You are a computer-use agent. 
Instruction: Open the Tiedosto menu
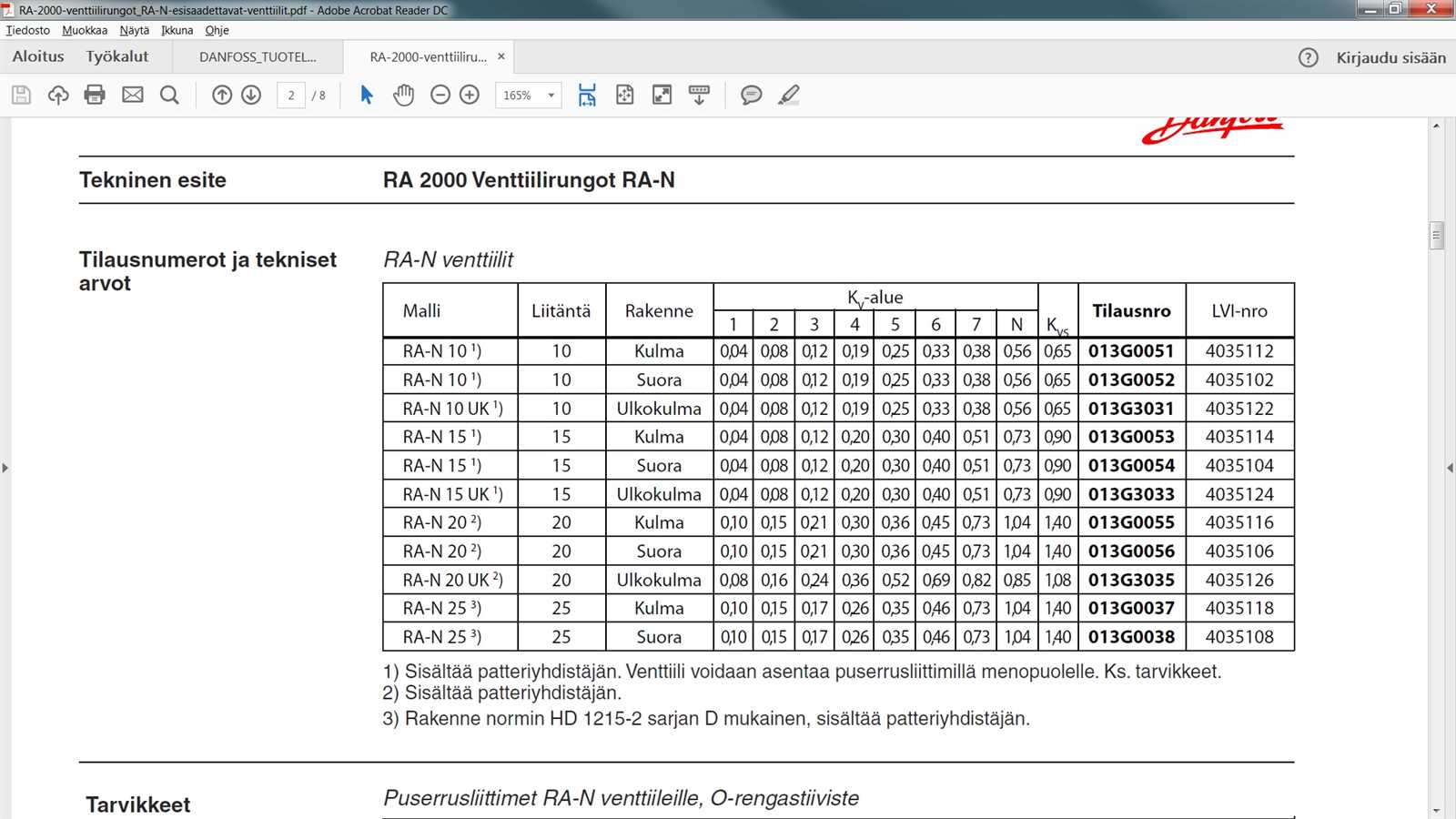[x=28, y=30]
